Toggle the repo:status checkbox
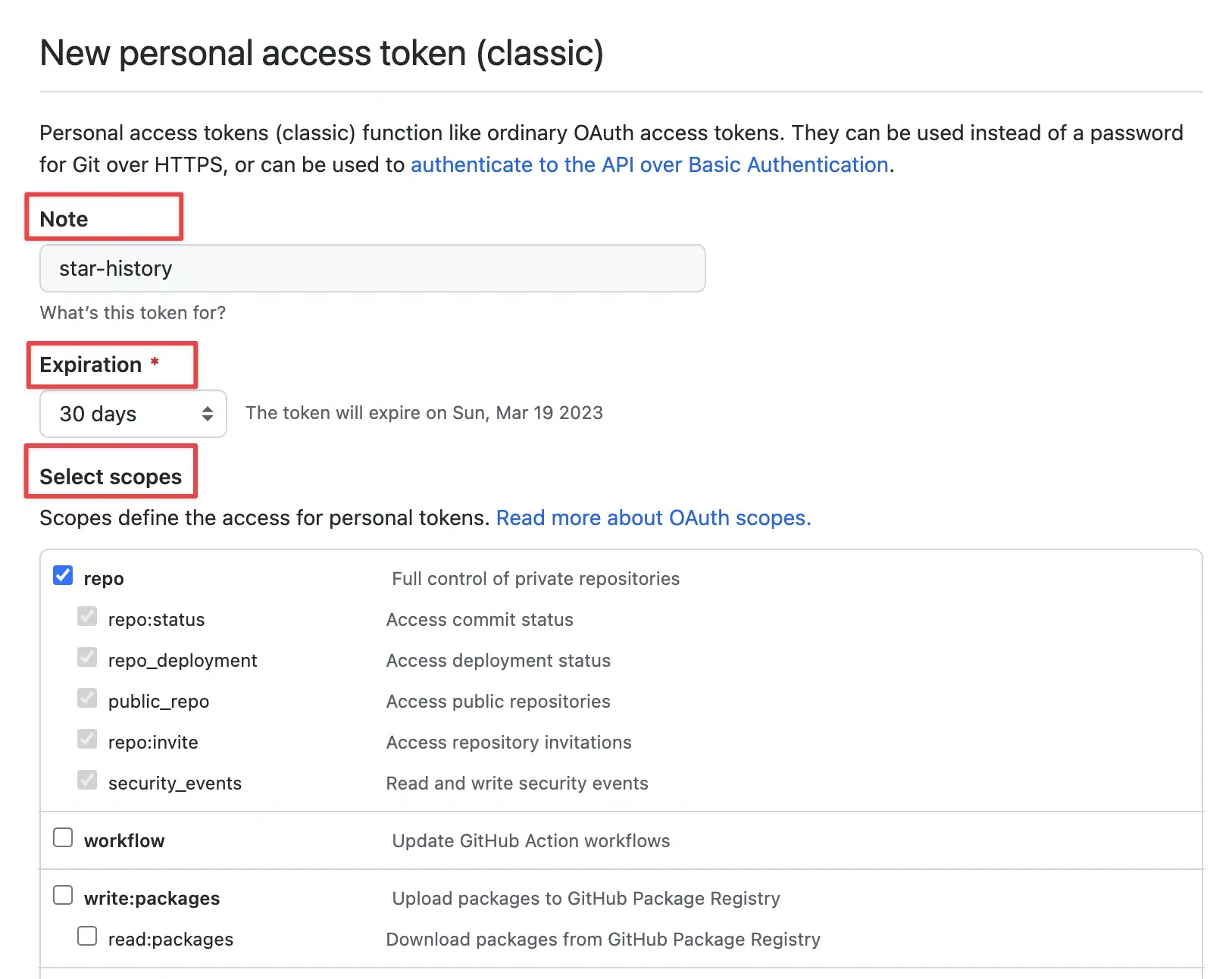 (x=87, y=616)
